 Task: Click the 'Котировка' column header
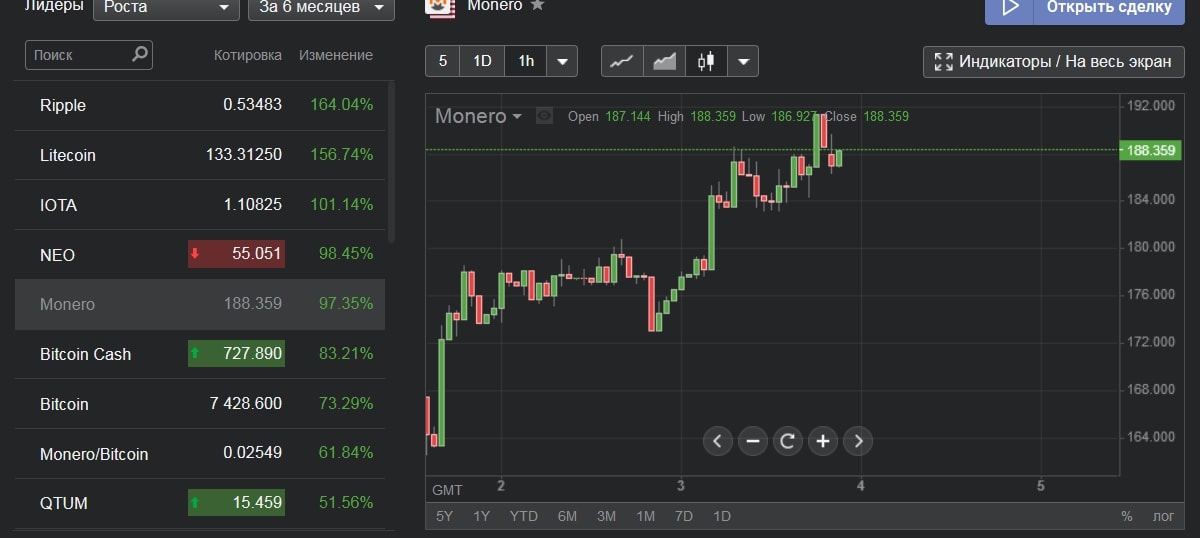coord(248,55)
